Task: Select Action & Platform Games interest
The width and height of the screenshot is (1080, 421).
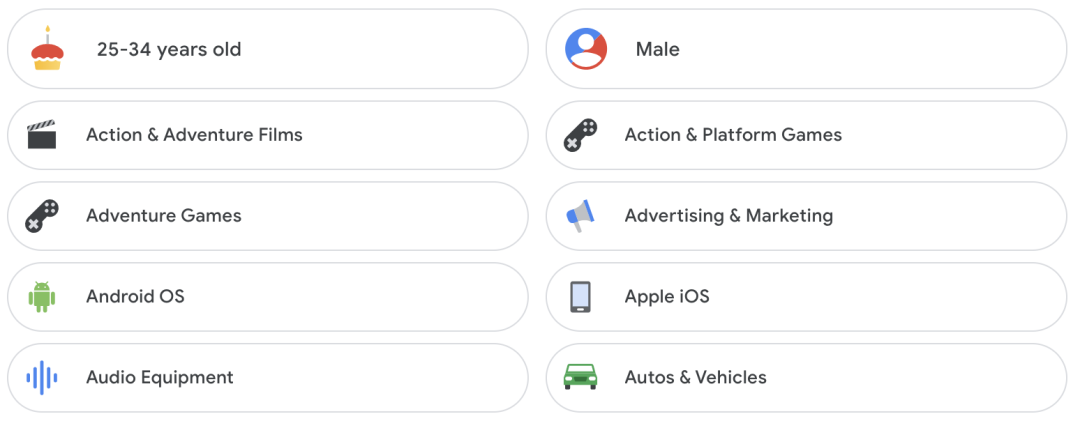Action: [x=806, y=135]
